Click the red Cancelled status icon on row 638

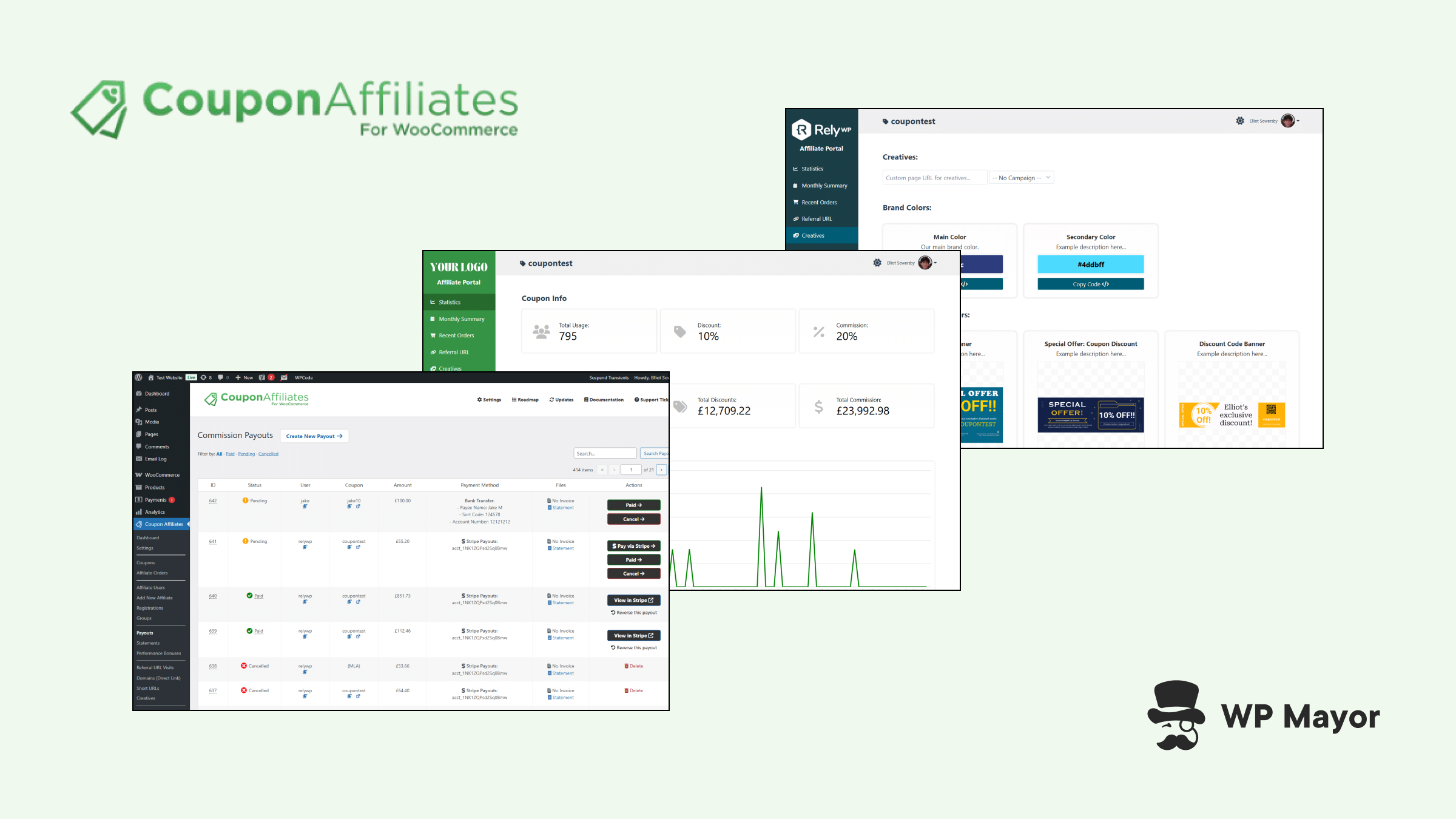[x=244, y=666]
